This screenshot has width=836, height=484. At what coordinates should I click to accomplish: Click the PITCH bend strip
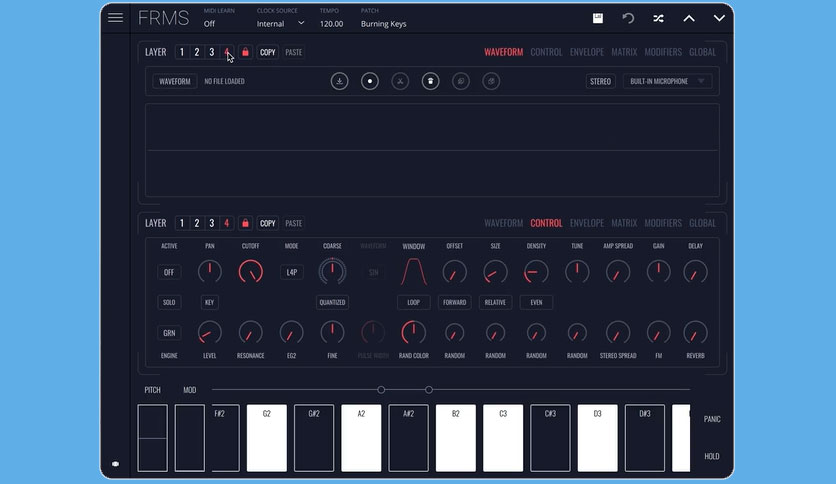(152, 438)
